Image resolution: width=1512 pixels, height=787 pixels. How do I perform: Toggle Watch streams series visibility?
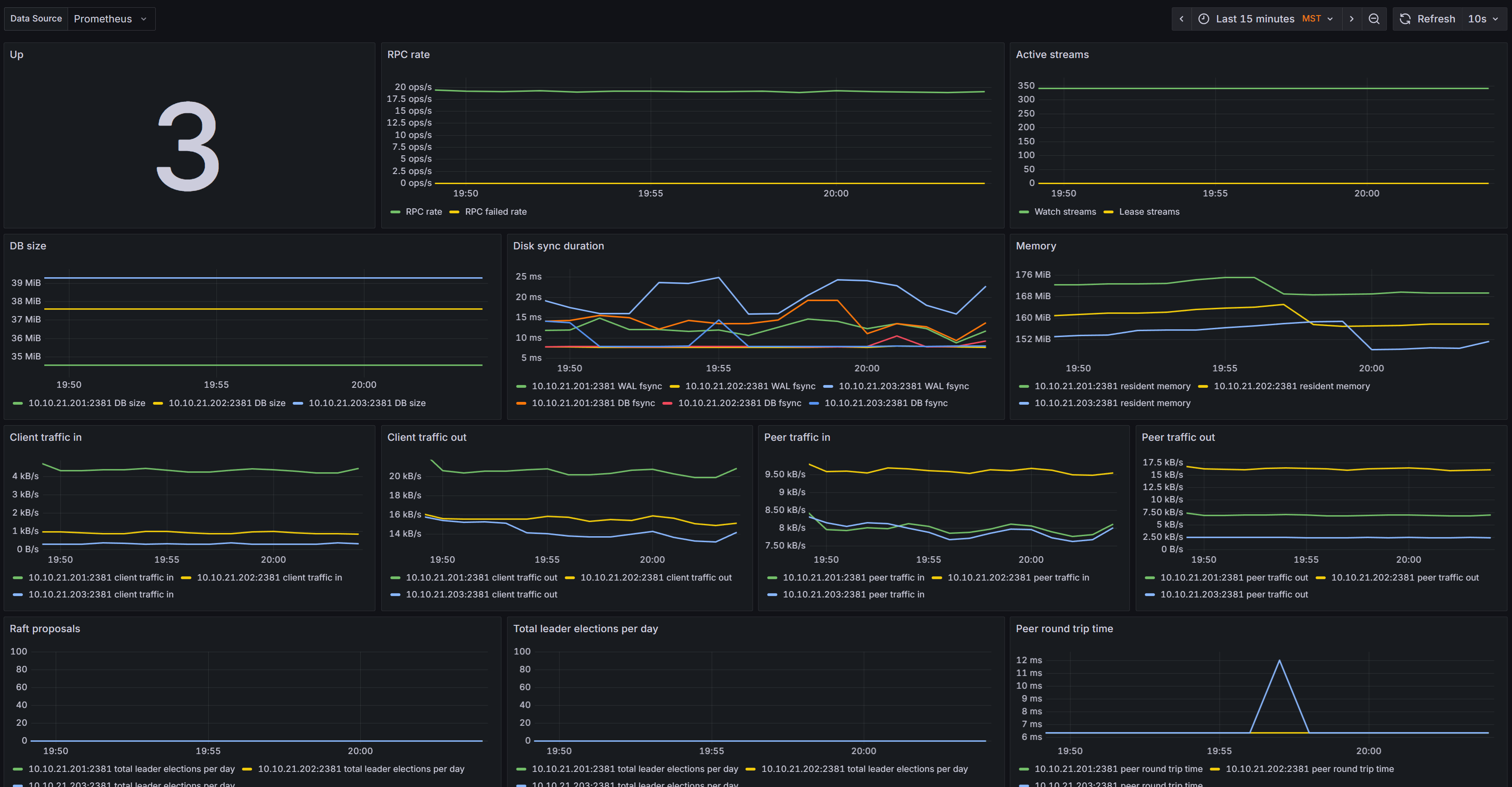coord(1065,212)
